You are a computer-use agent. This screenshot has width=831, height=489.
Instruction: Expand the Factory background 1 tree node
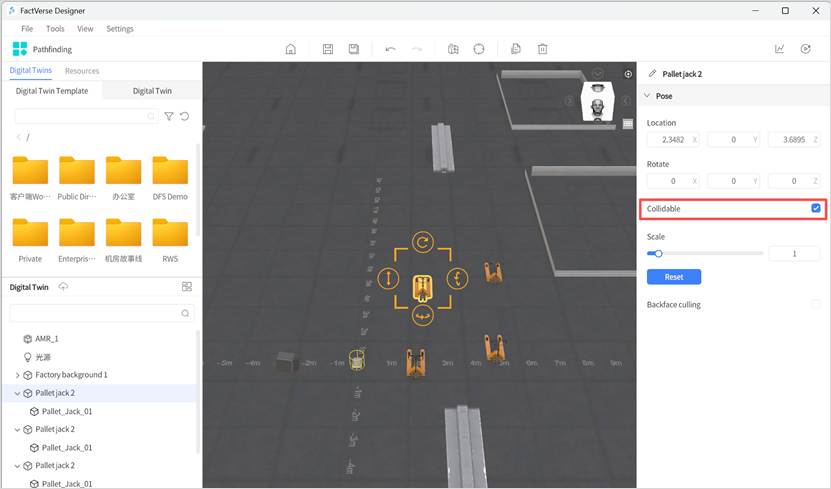click(17, 375)
